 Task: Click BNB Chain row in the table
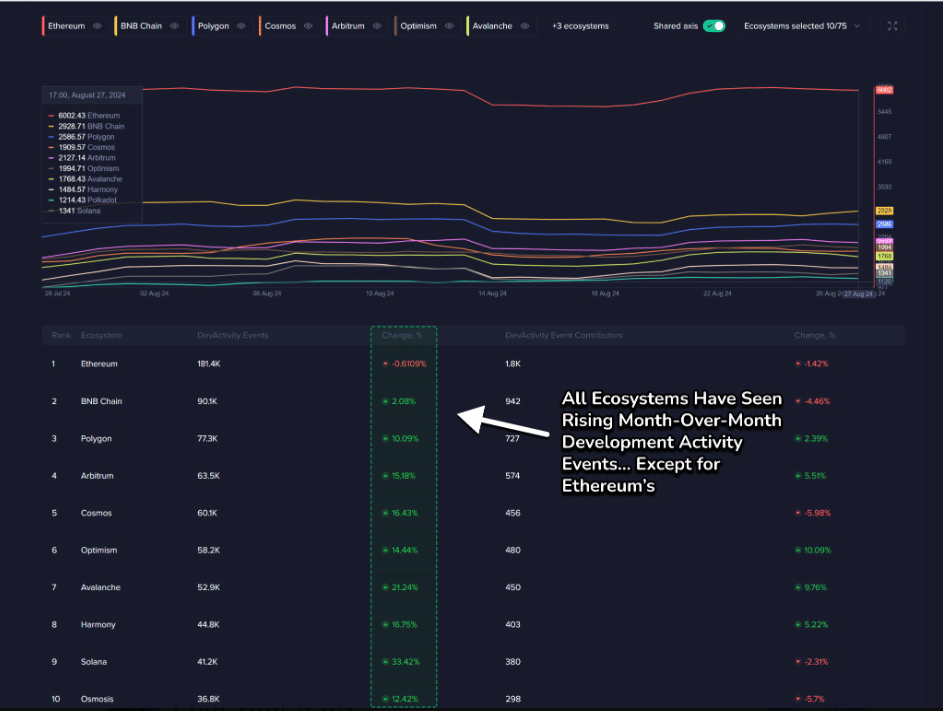coord(473,401)
